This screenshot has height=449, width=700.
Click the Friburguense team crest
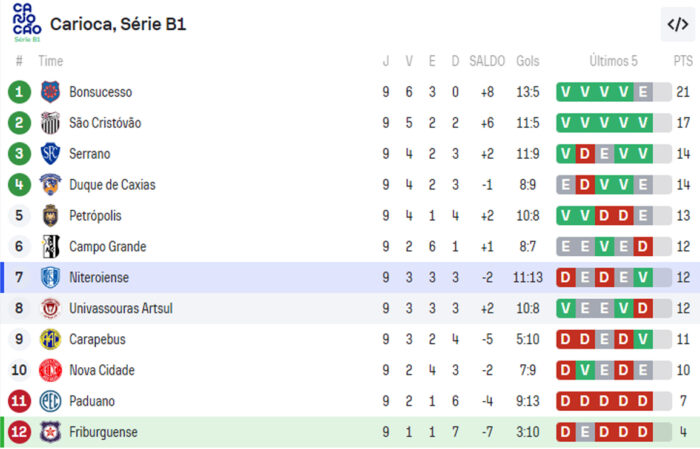(50, 432)
